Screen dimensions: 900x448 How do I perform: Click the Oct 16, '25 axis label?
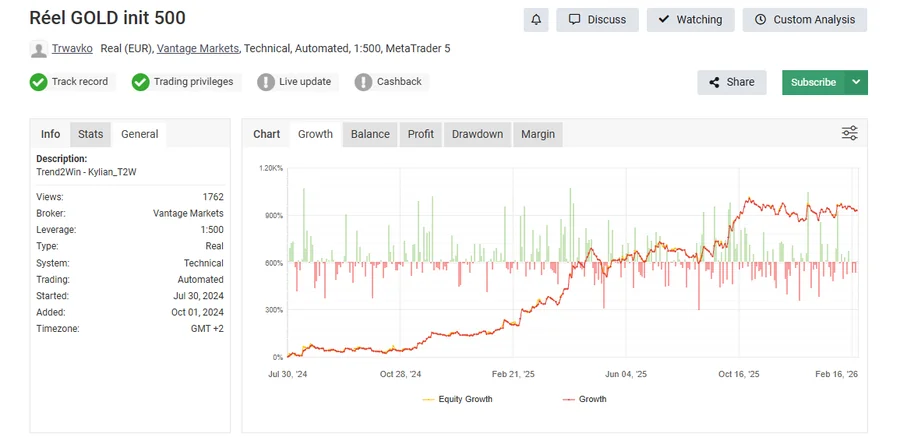(739, 374)
